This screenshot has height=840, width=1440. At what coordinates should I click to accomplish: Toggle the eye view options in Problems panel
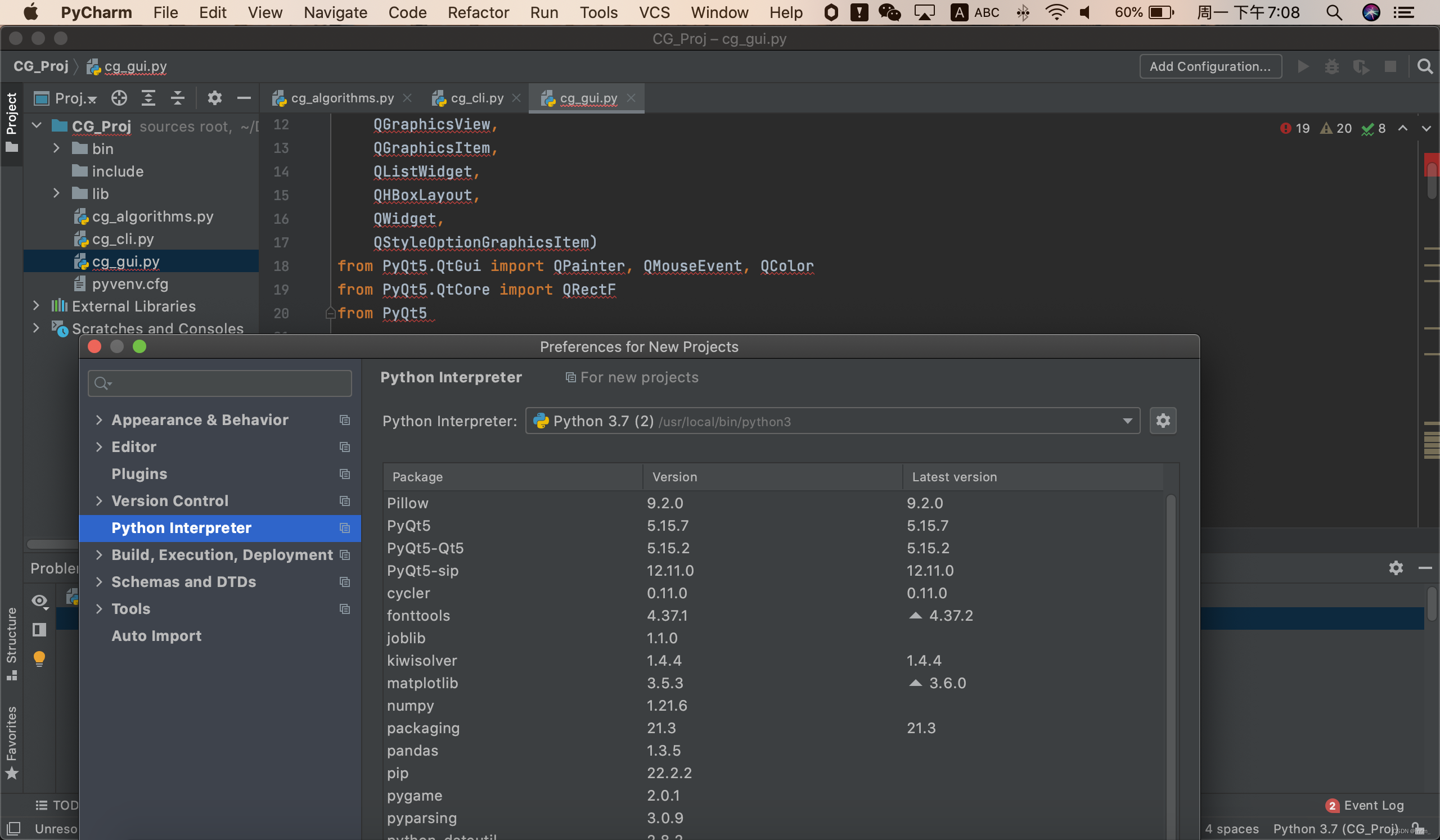(x=39, y=601)
